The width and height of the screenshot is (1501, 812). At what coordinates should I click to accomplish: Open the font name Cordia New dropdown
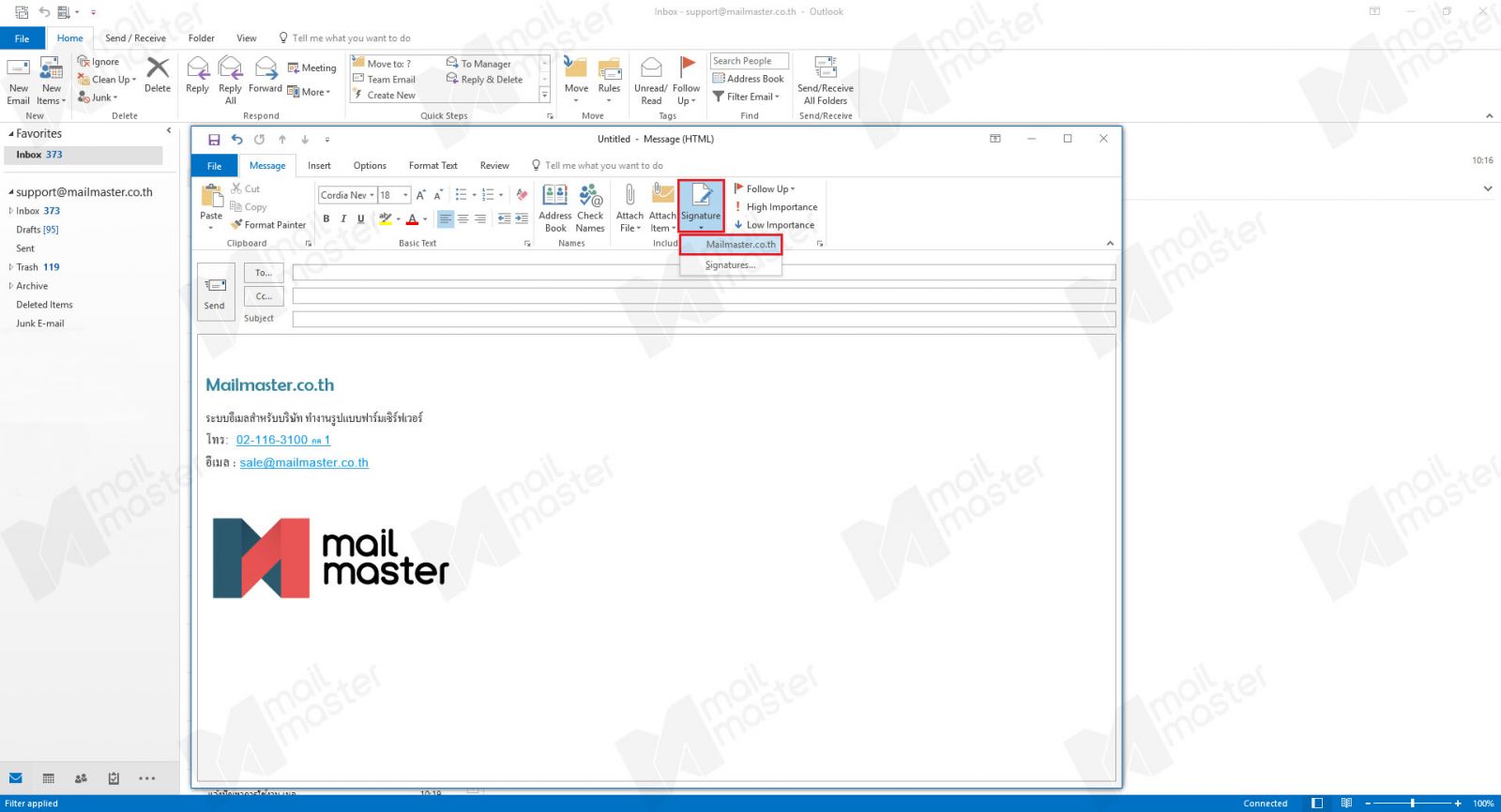371,195
